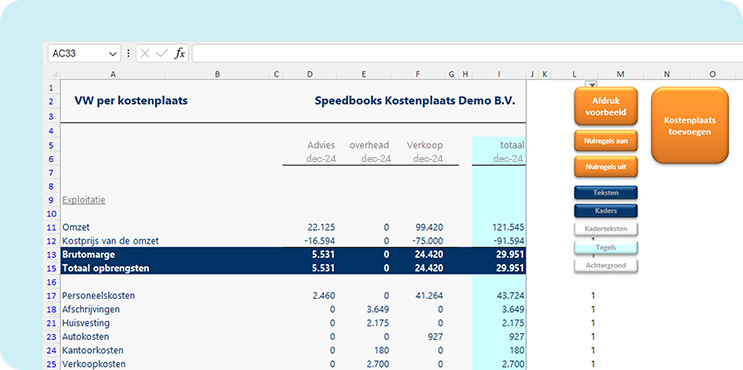Select row 11 header

(51, 227)
